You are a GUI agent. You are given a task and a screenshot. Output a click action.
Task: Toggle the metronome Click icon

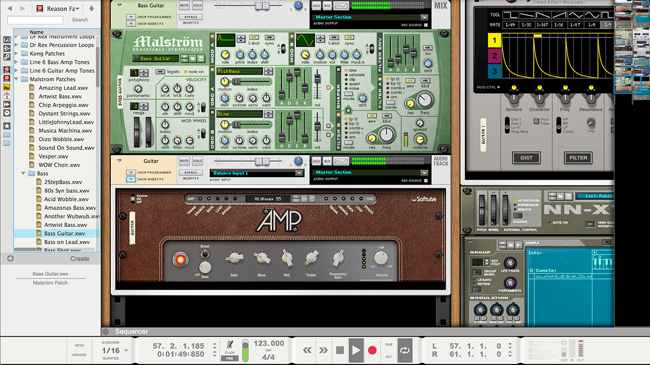(230, 345)
